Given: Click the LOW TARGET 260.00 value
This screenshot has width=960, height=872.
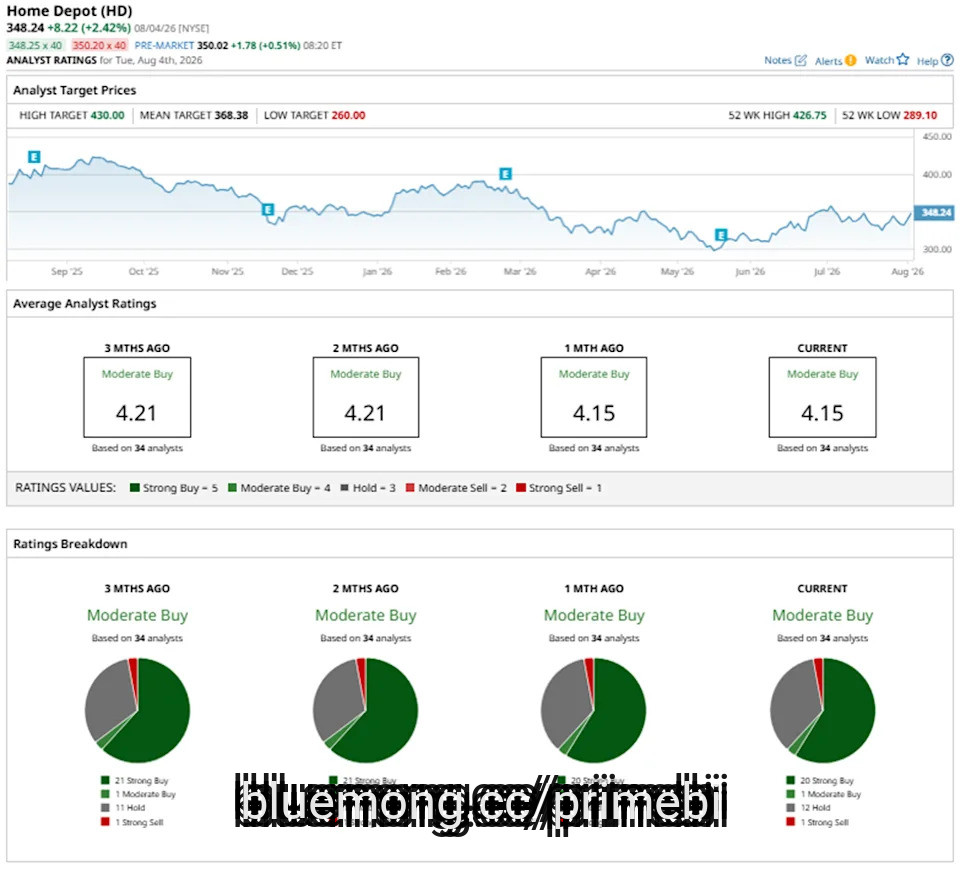Looking at the screenshot, I should coord(348,115).
